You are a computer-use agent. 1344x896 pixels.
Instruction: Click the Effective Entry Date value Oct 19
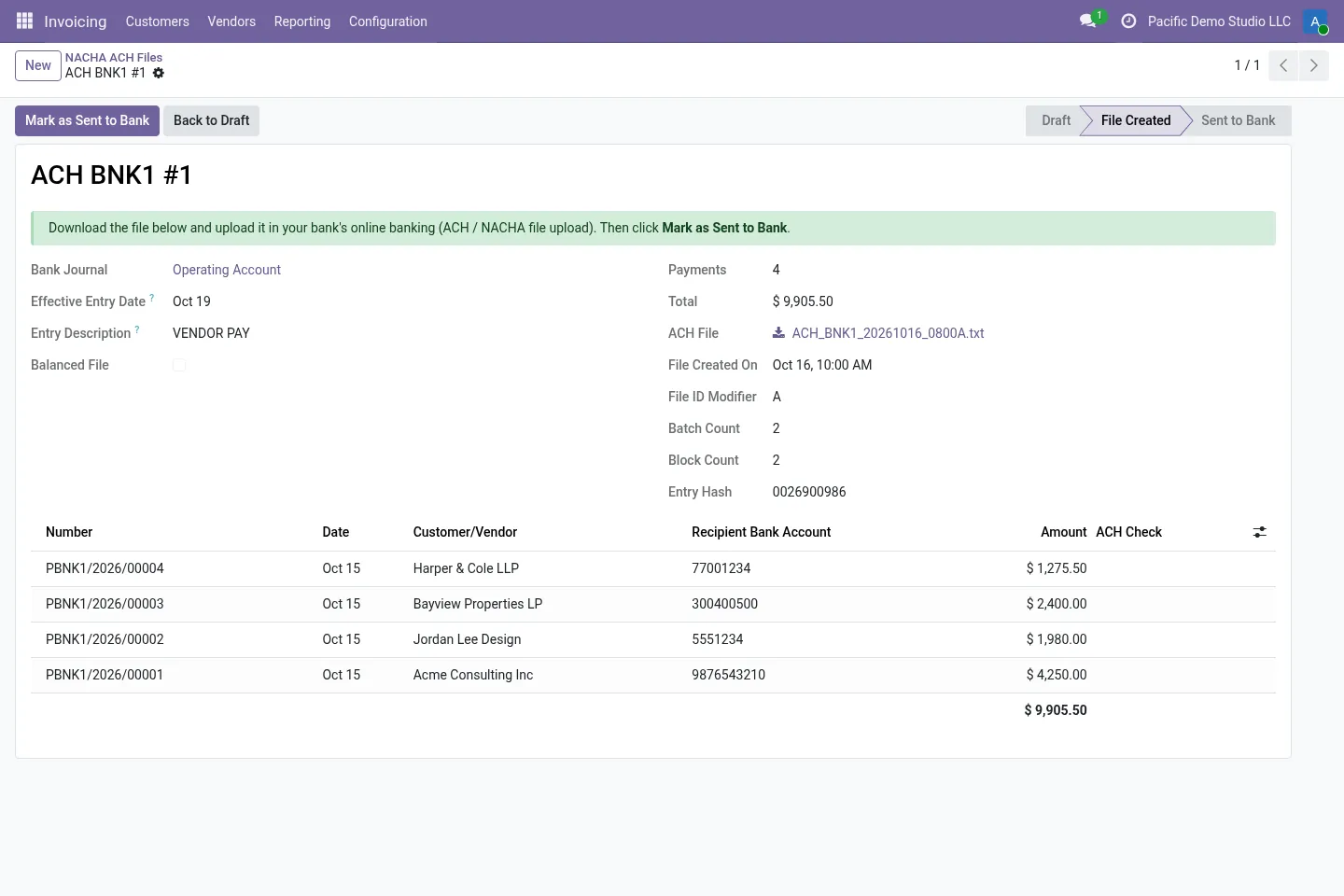191,301
